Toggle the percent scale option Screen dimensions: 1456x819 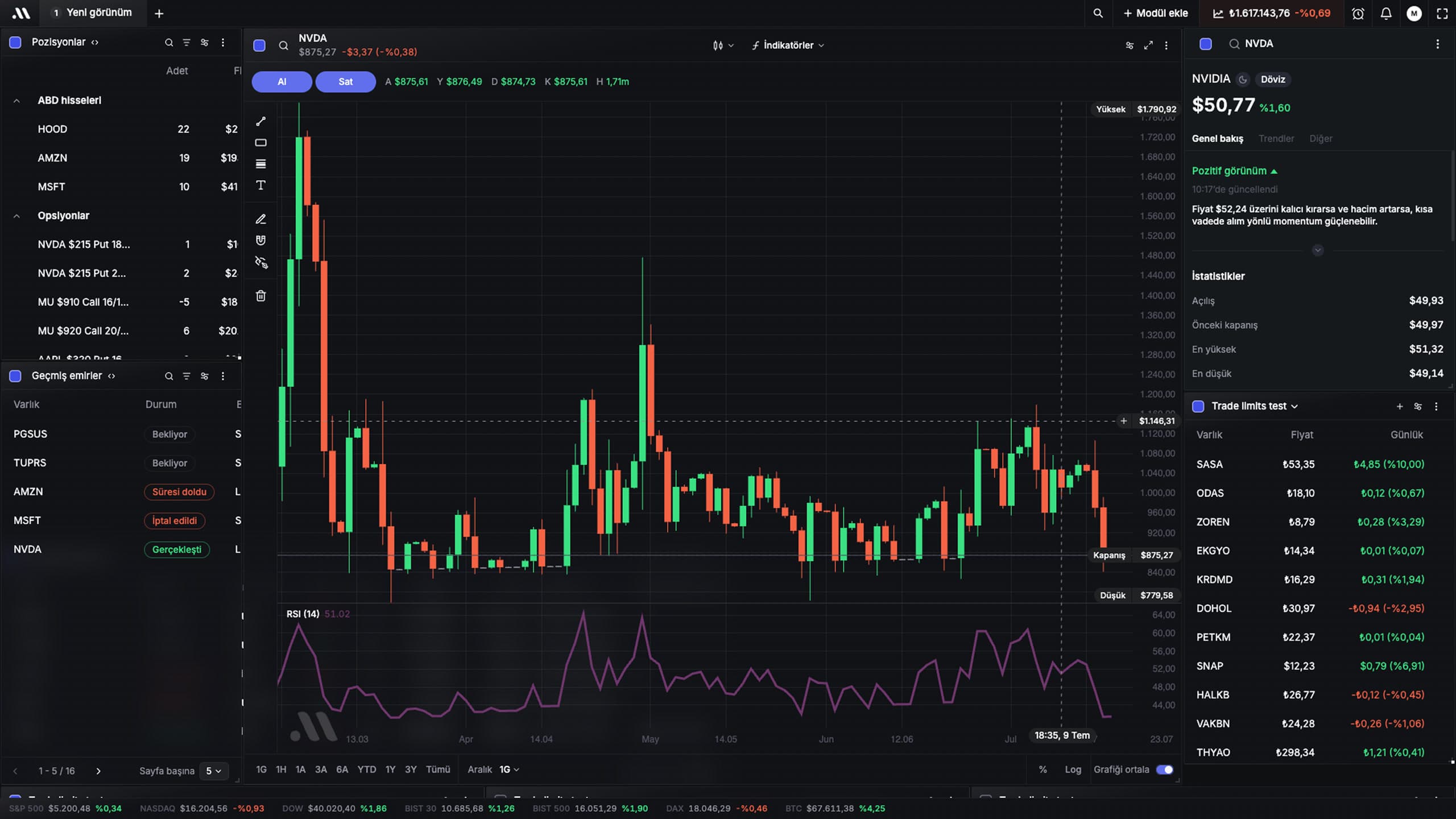tap(1043, 770)
